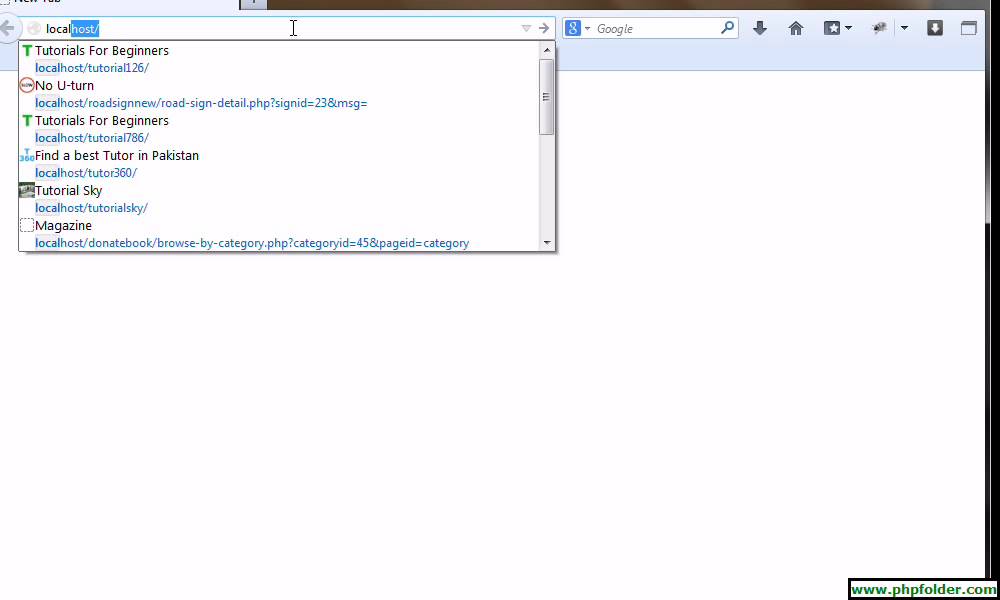The image size is (1000, 600).
Task: Click the scrollbar of the suggestions list
Action: [x=547, y=95]
